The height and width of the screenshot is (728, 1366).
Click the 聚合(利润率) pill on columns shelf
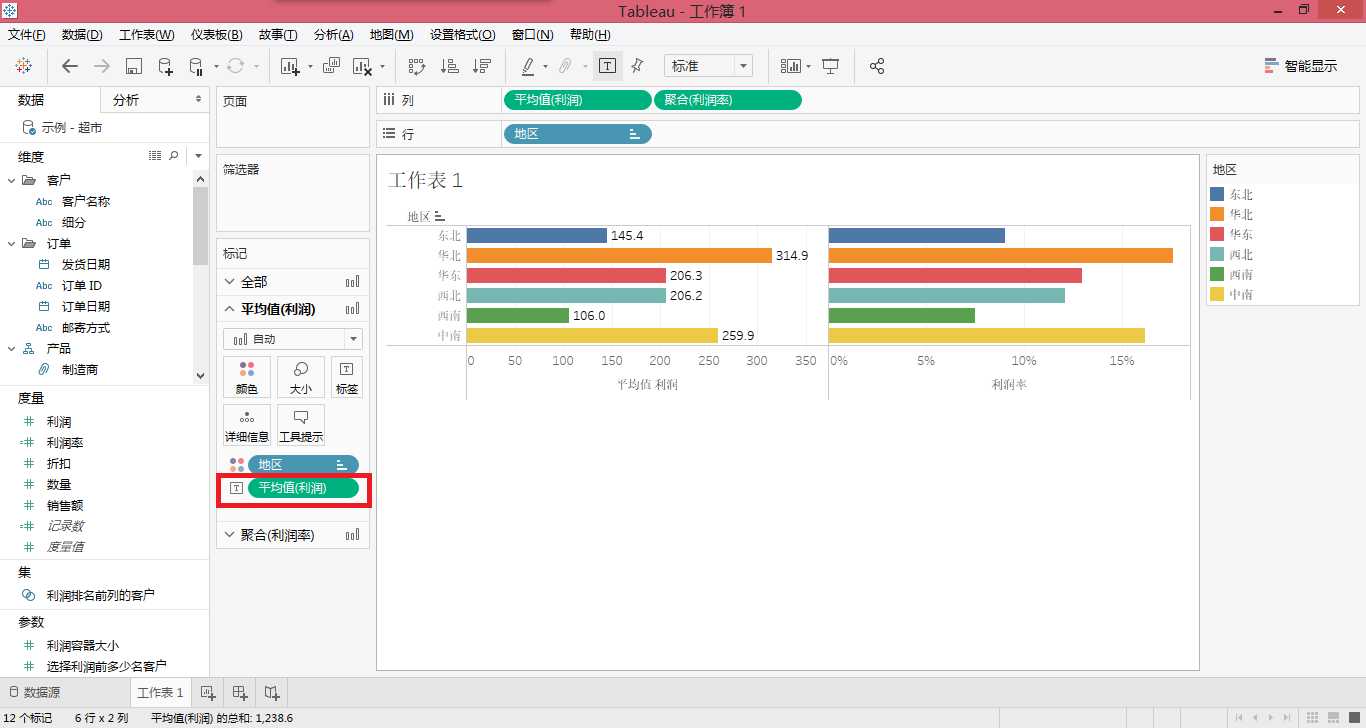coord(727,100)
